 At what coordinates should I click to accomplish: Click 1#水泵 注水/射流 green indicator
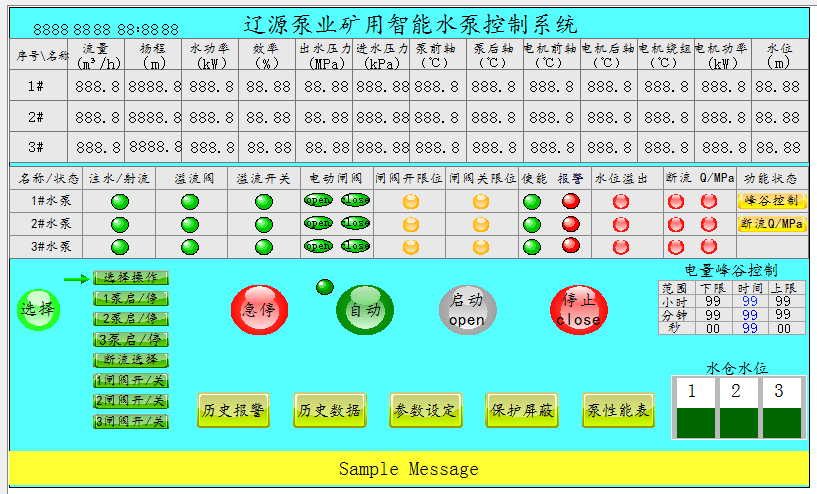[120, 201]
